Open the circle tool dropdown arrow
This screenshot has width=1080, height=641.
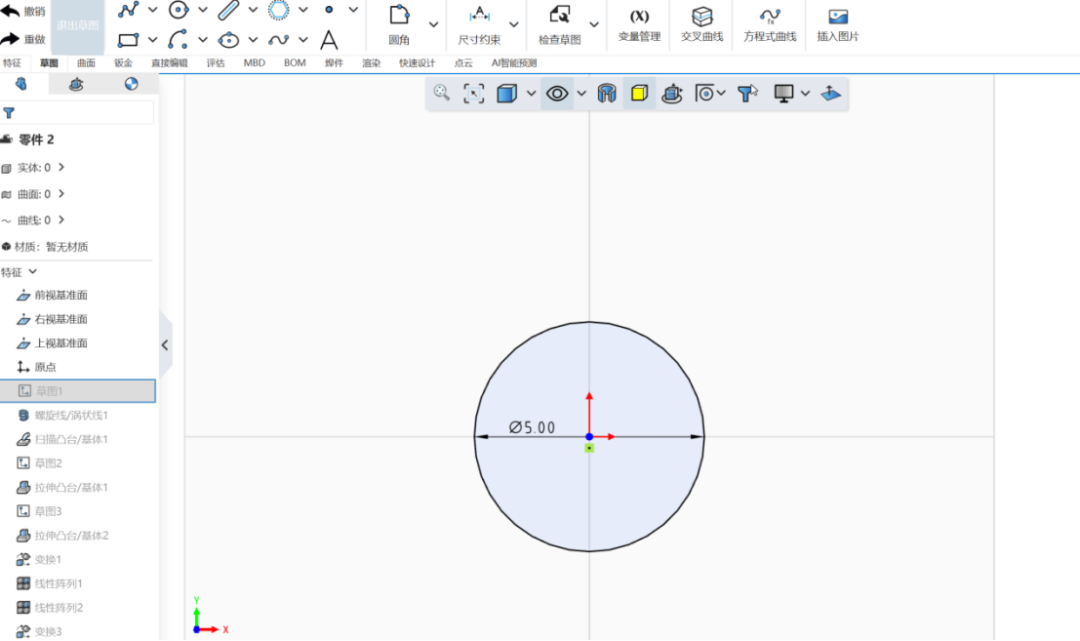tap(202, 10)
